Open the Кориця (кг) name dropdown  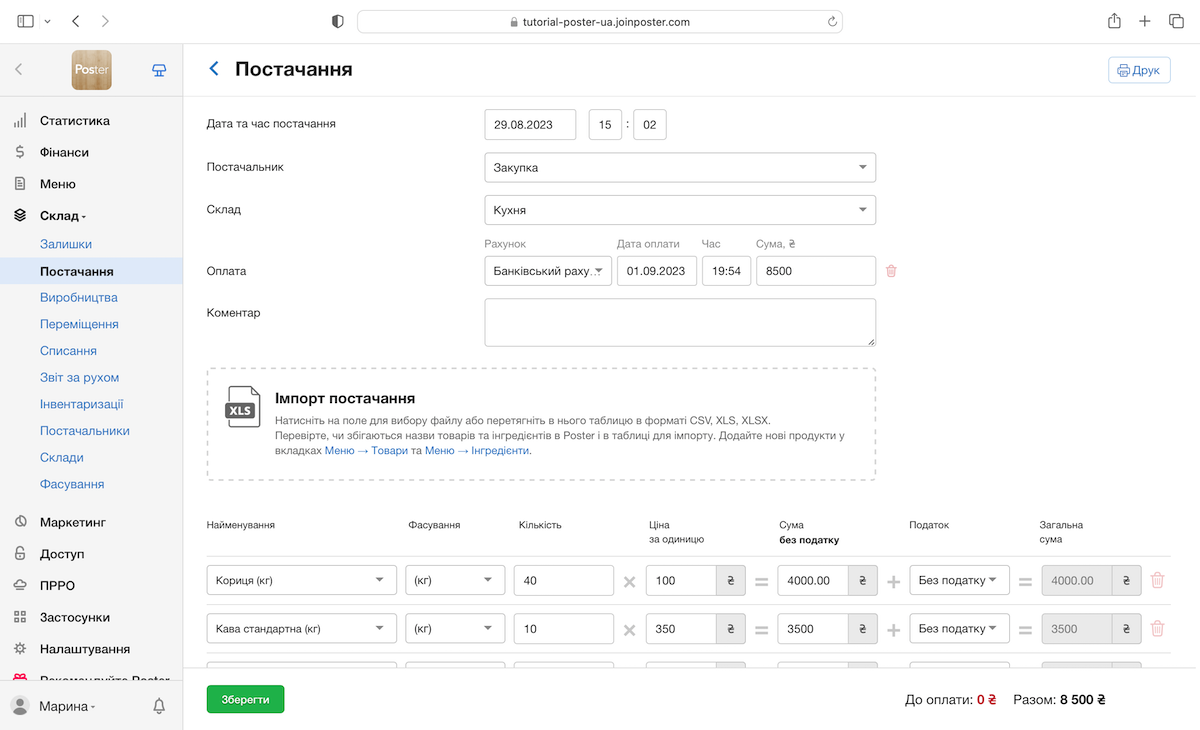[x=302, y=580]
